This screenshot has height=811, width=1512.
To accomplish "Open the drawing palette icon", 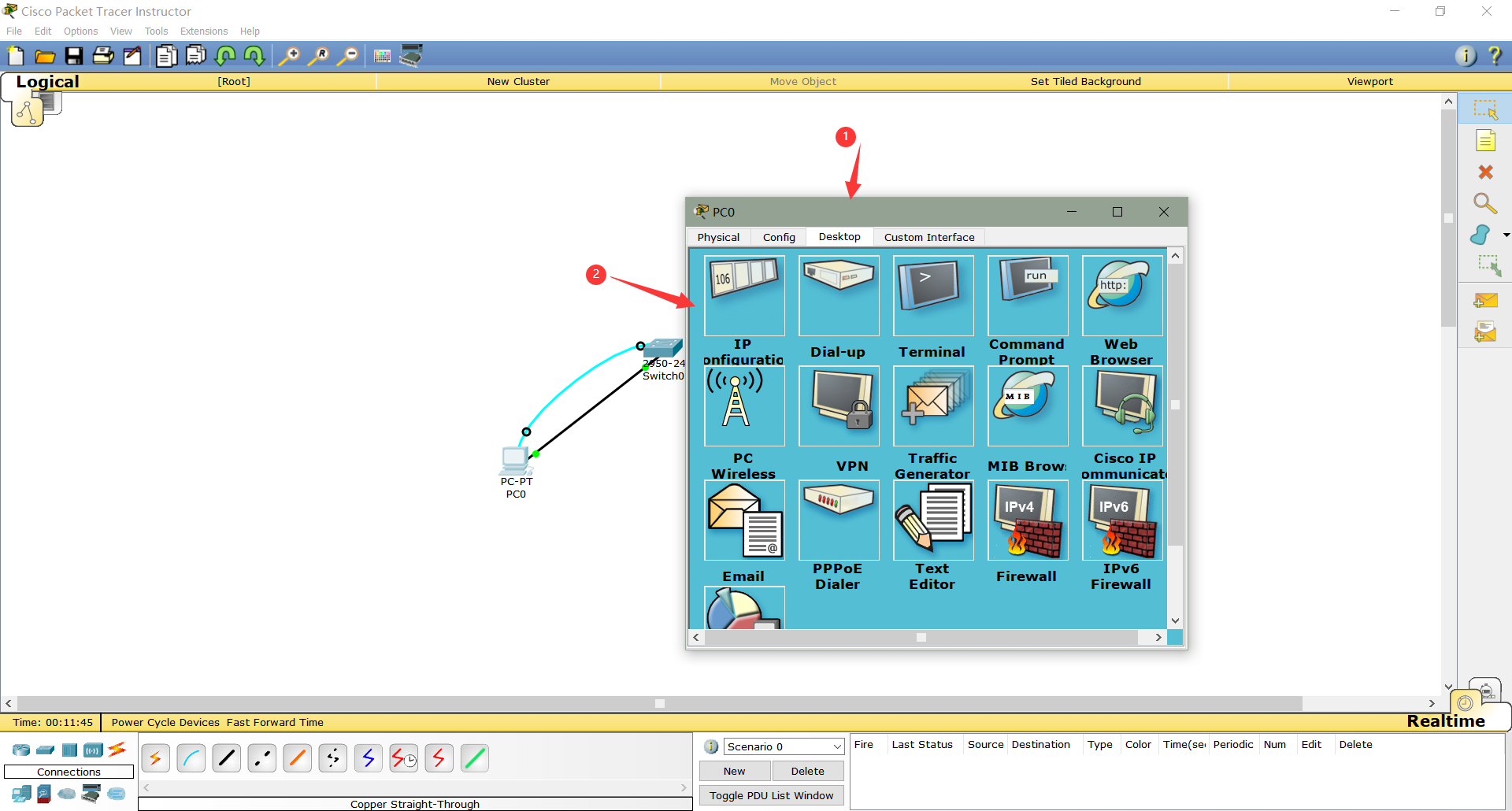I will point(382,56).
